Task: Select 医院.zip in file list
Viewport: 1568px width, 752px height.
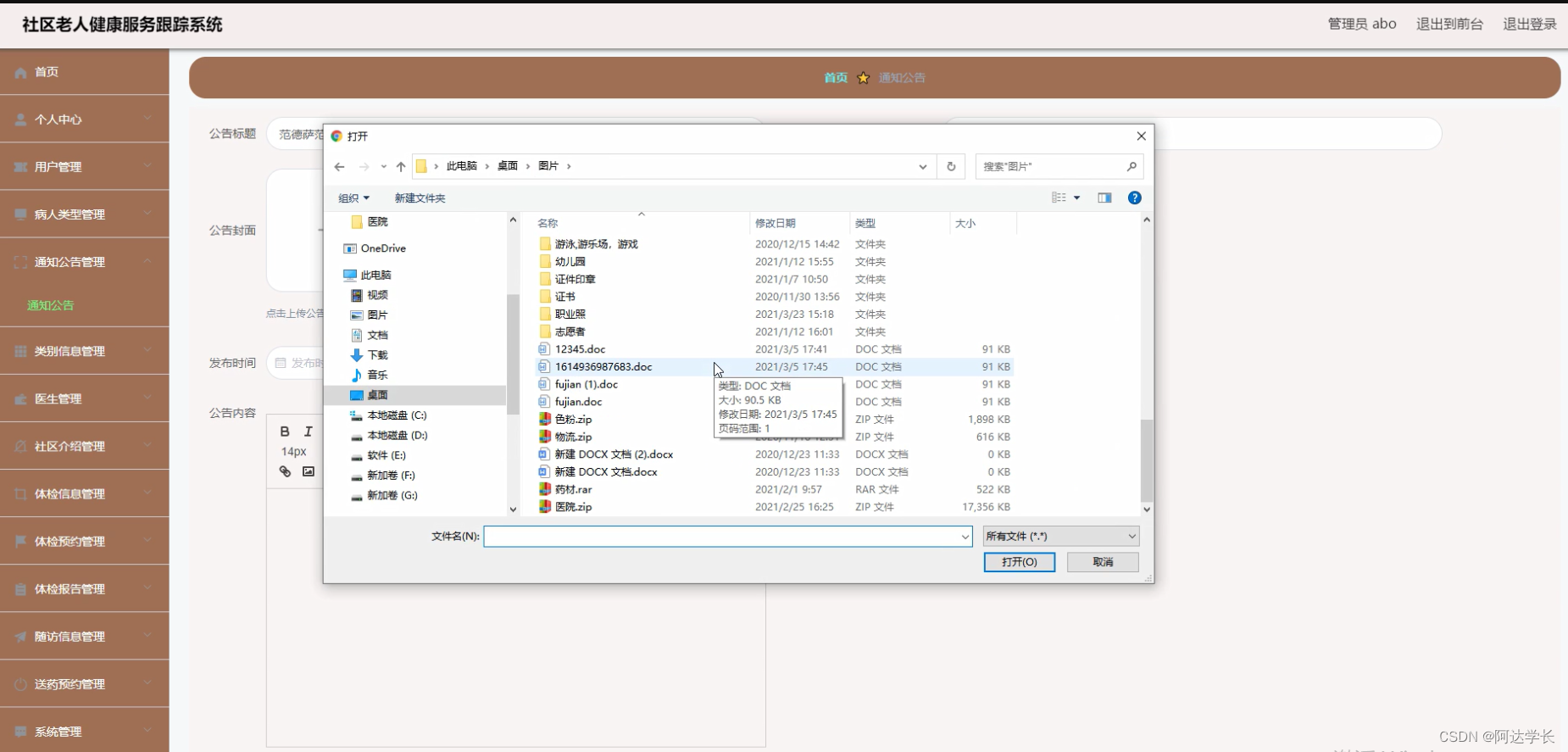Action: pyautogui.click(x=573, y=507)
